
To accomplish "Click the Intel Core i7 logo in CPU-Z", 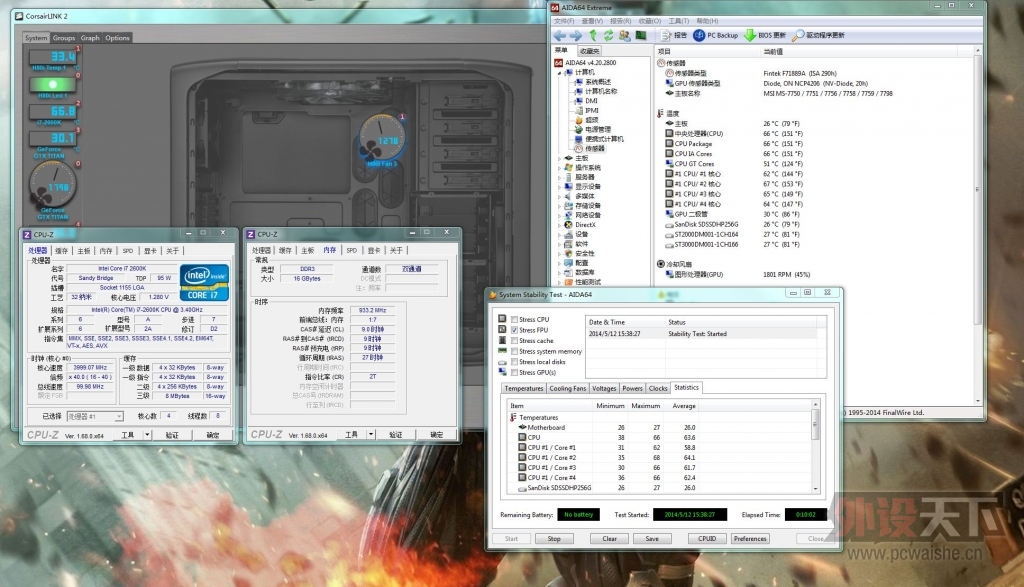I will [204, 282].
